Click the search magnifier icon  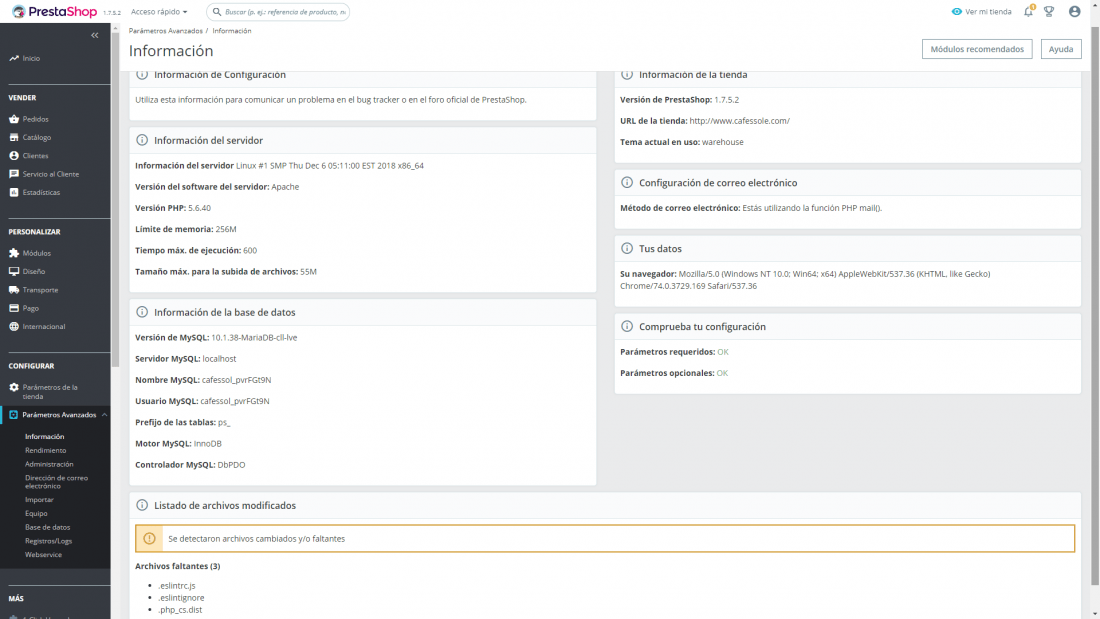(217, 12)
